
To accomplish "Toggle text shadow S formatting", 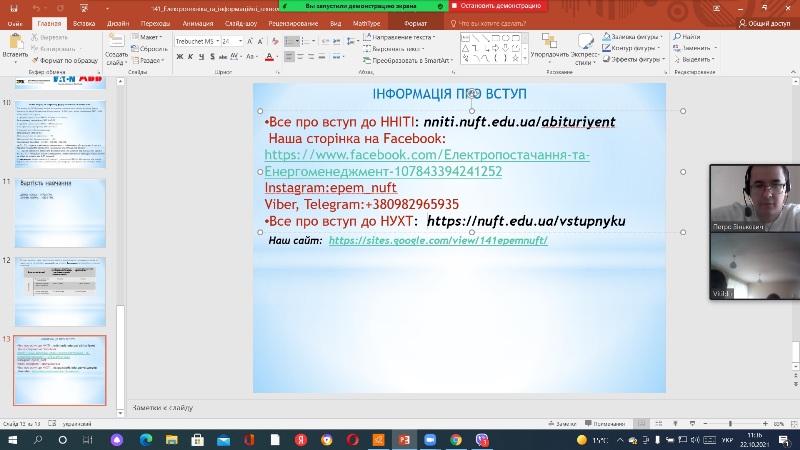I will [212, 57].
